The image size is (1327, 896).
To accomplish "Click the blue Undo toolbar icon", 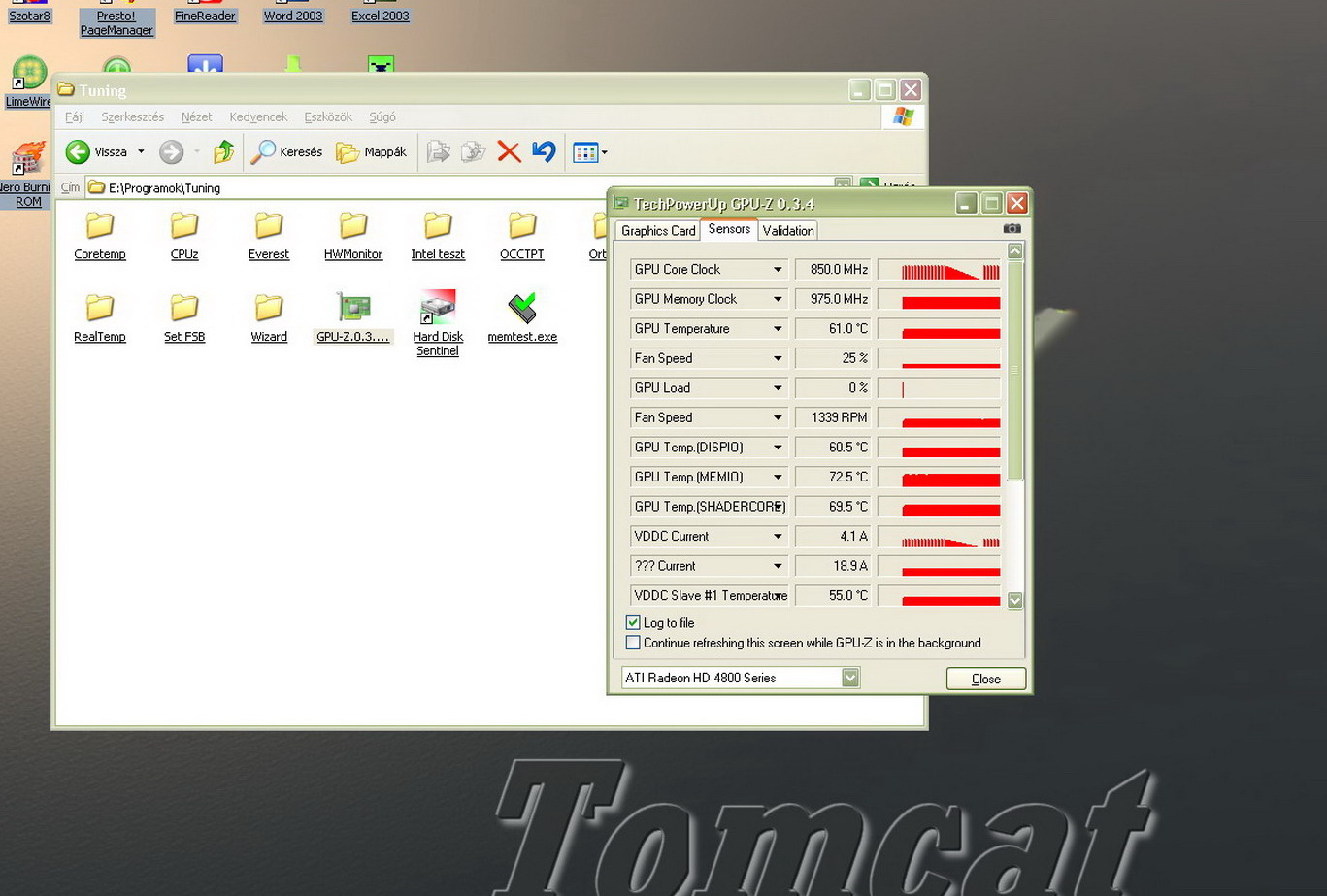I will [544, 151].
